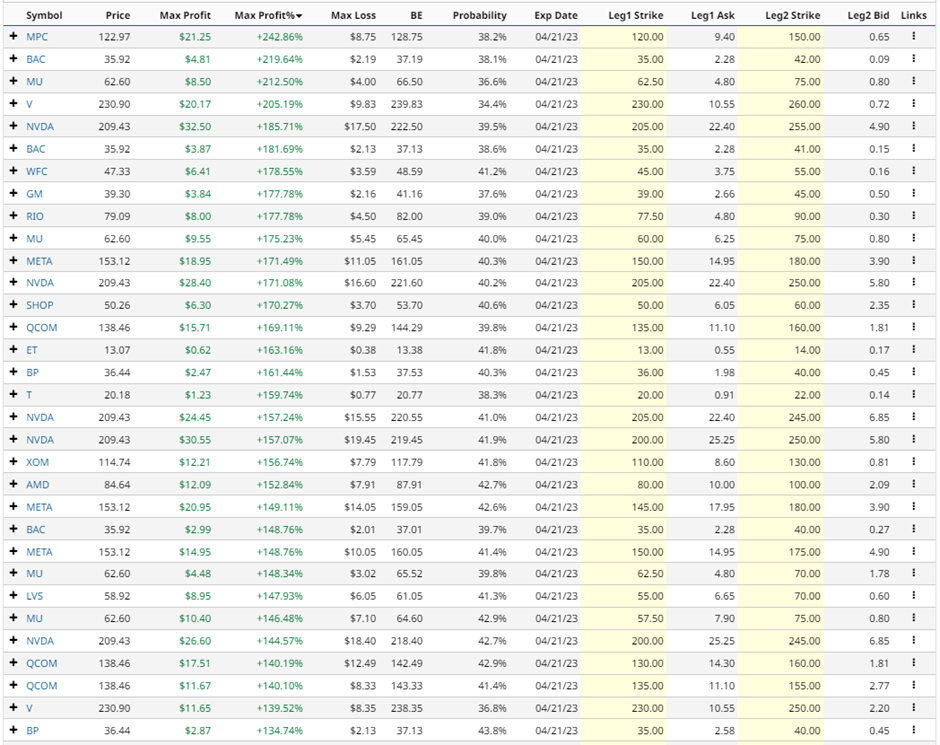Open links menu for row with +212.50% profit
Viewport: 940px width, 745px height.
tap(914, 82)
